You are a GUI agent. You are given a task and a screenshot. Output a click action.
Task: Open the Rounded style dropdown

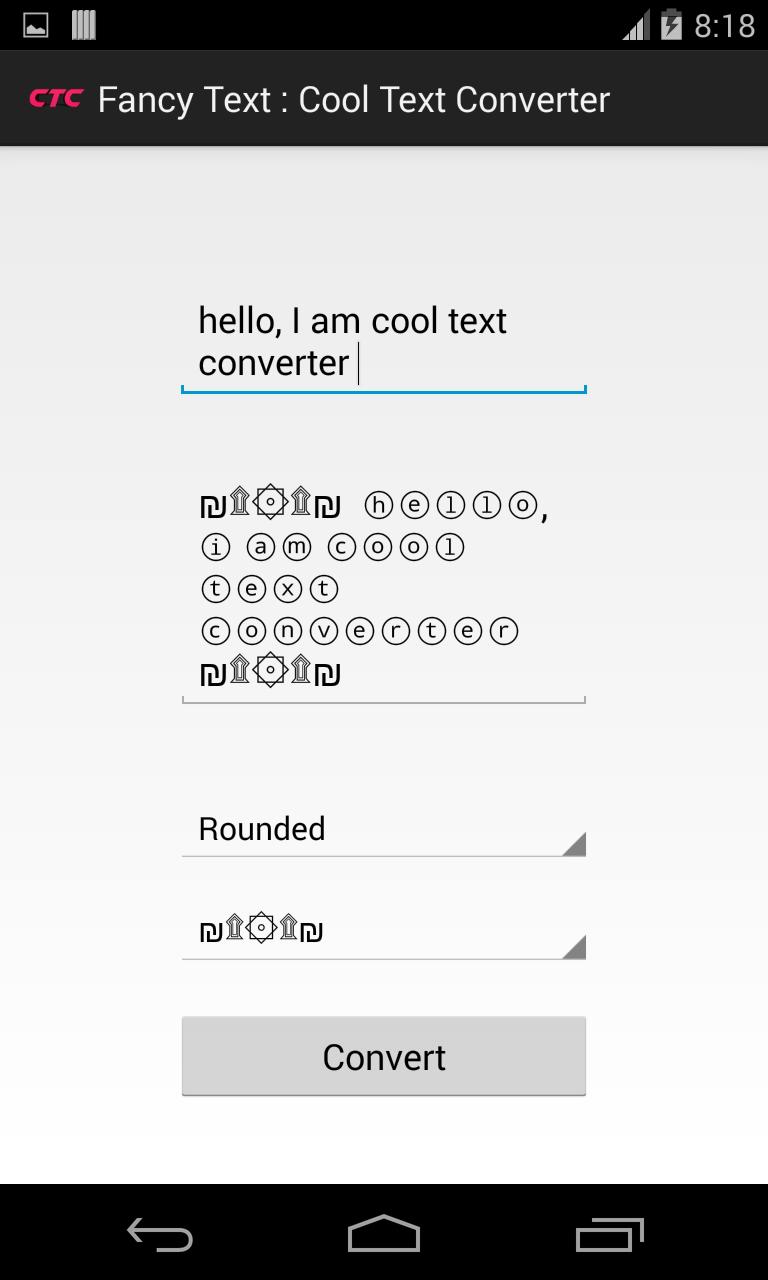click(383, 828)
